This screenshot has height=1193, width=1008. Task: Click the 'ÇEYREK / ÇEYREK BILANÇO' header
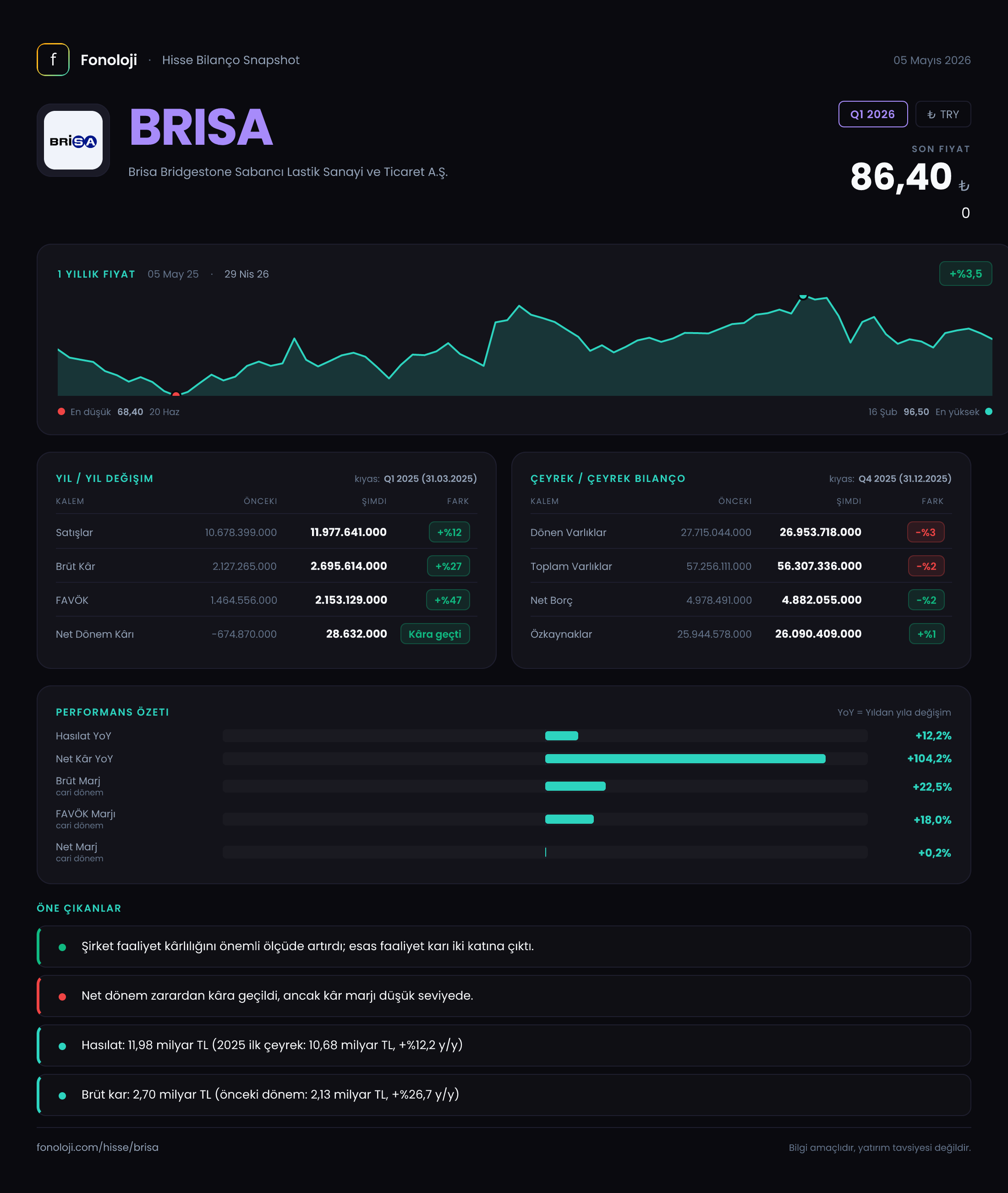coord(608,478)
